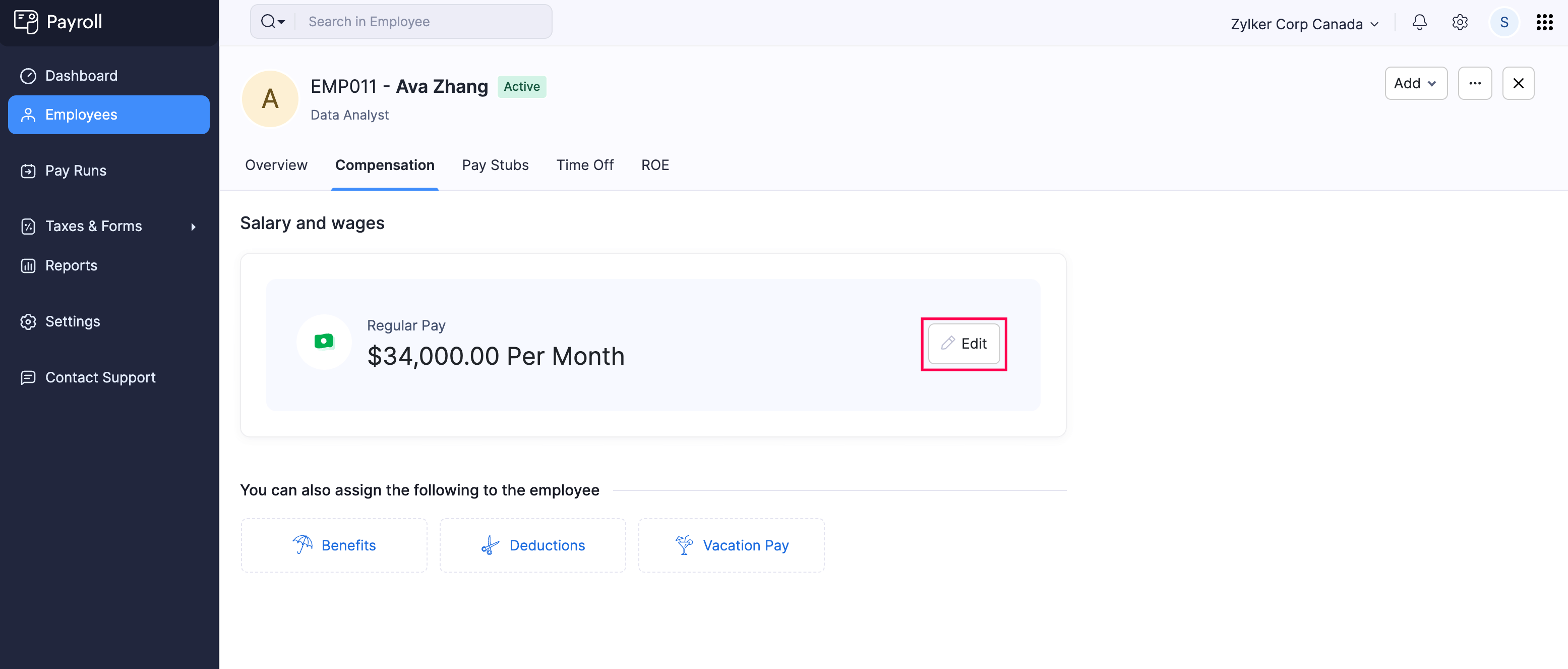The height and width of the screenshot is (669, 1568).
Task: Assign Deductions to Ava Zhang
Action: tap(532, 545)
